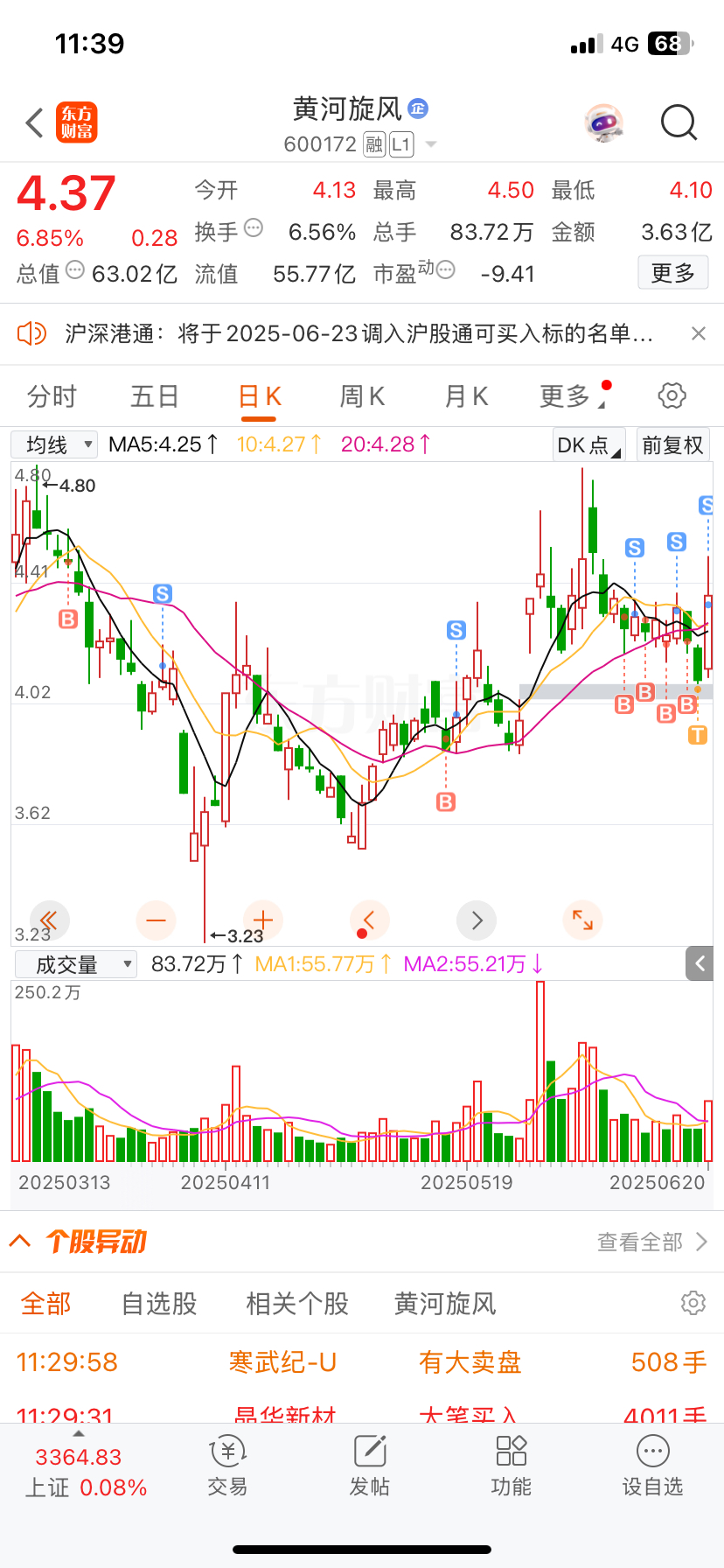
Task: Switch to the 月K tab
Action: click(x=466, y=396)
